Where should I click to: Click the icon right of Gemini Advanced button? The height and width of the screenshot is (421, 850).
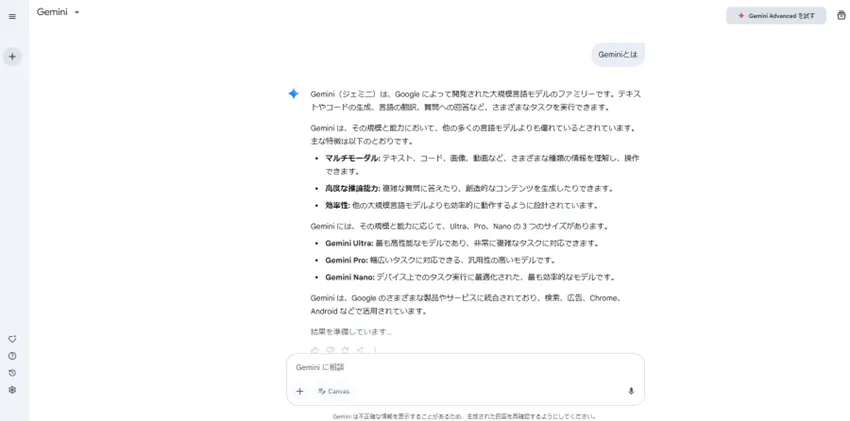(x=841, y=16)
